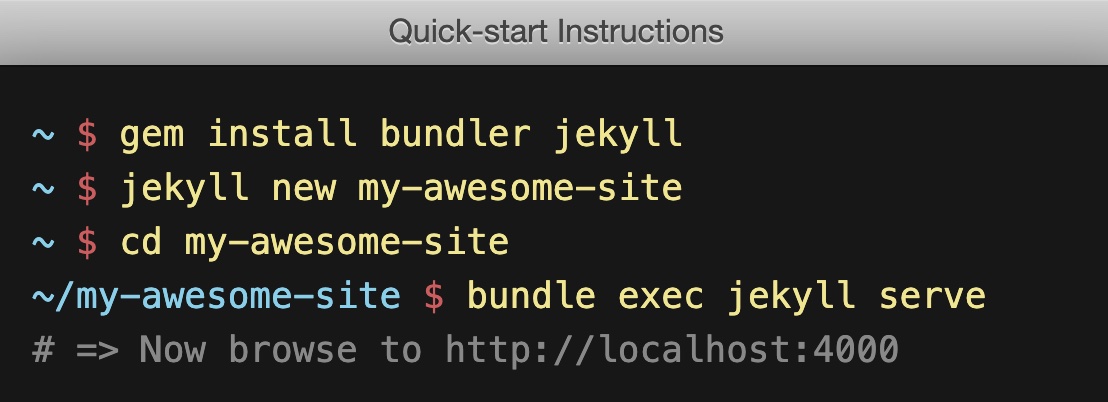Click the '# => Now browse to' comment
This screenshot has width=1108, height=402.
(x=226, y=349)
